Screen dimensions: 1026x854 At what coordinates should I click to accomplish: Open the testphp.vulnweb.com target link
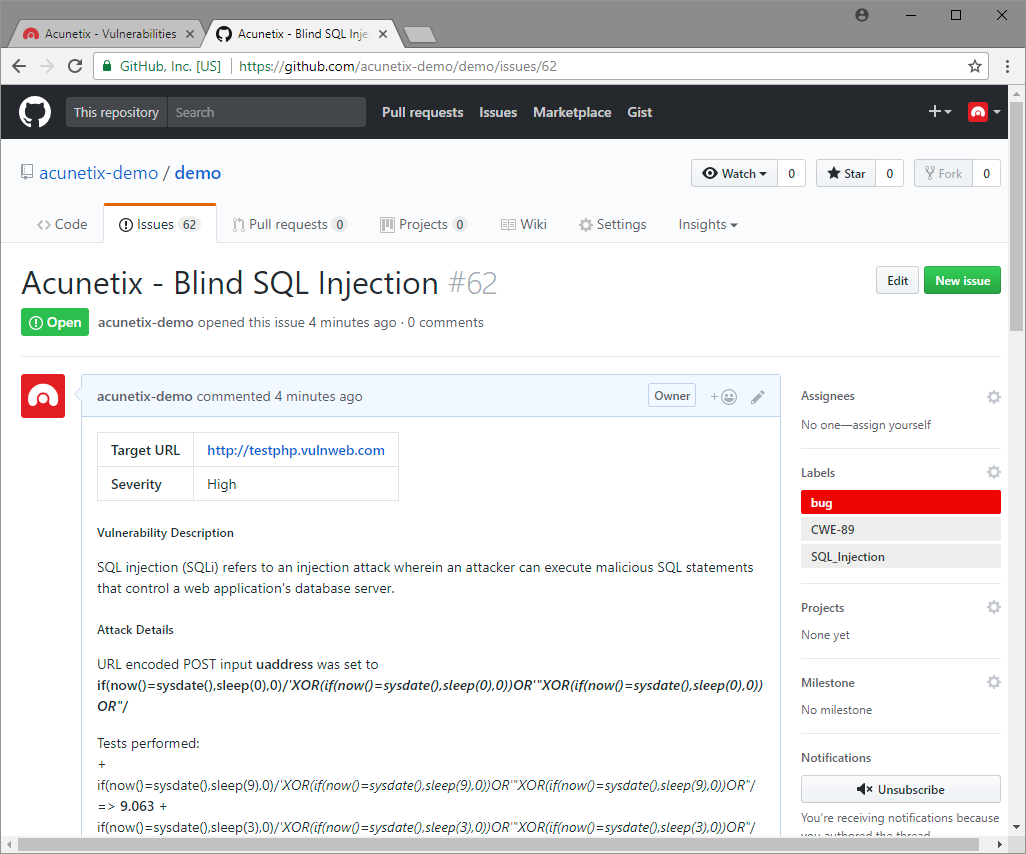coord(295,450)
